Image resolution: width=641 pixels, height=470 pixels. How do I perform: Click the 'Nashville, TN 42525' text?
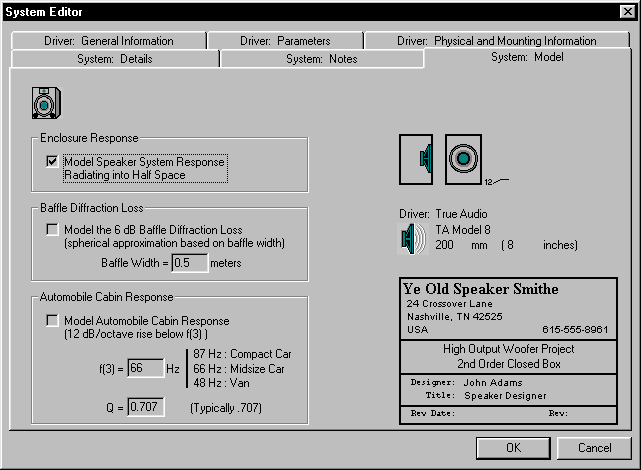(455, 317)
